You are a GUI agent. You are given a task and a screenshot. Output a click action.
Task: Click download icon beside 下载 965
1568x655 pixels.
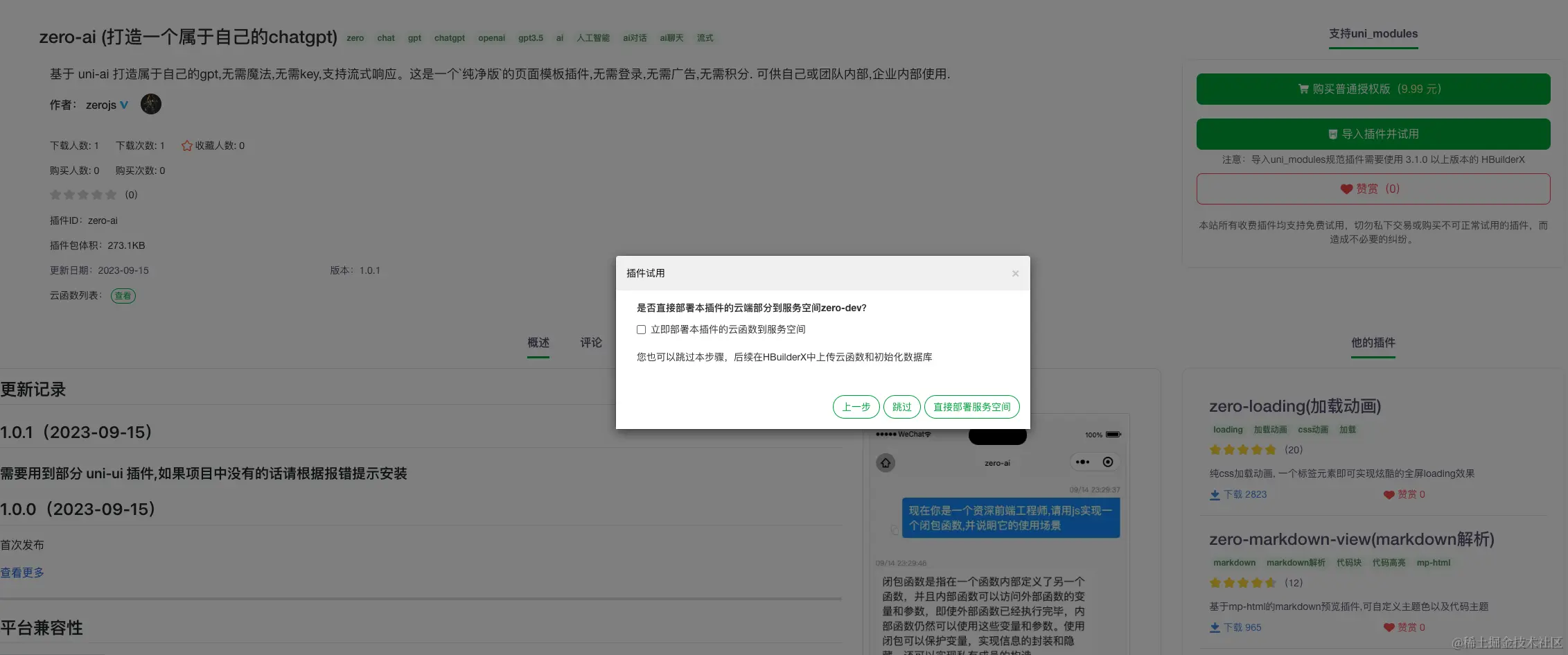point(1214,628)
